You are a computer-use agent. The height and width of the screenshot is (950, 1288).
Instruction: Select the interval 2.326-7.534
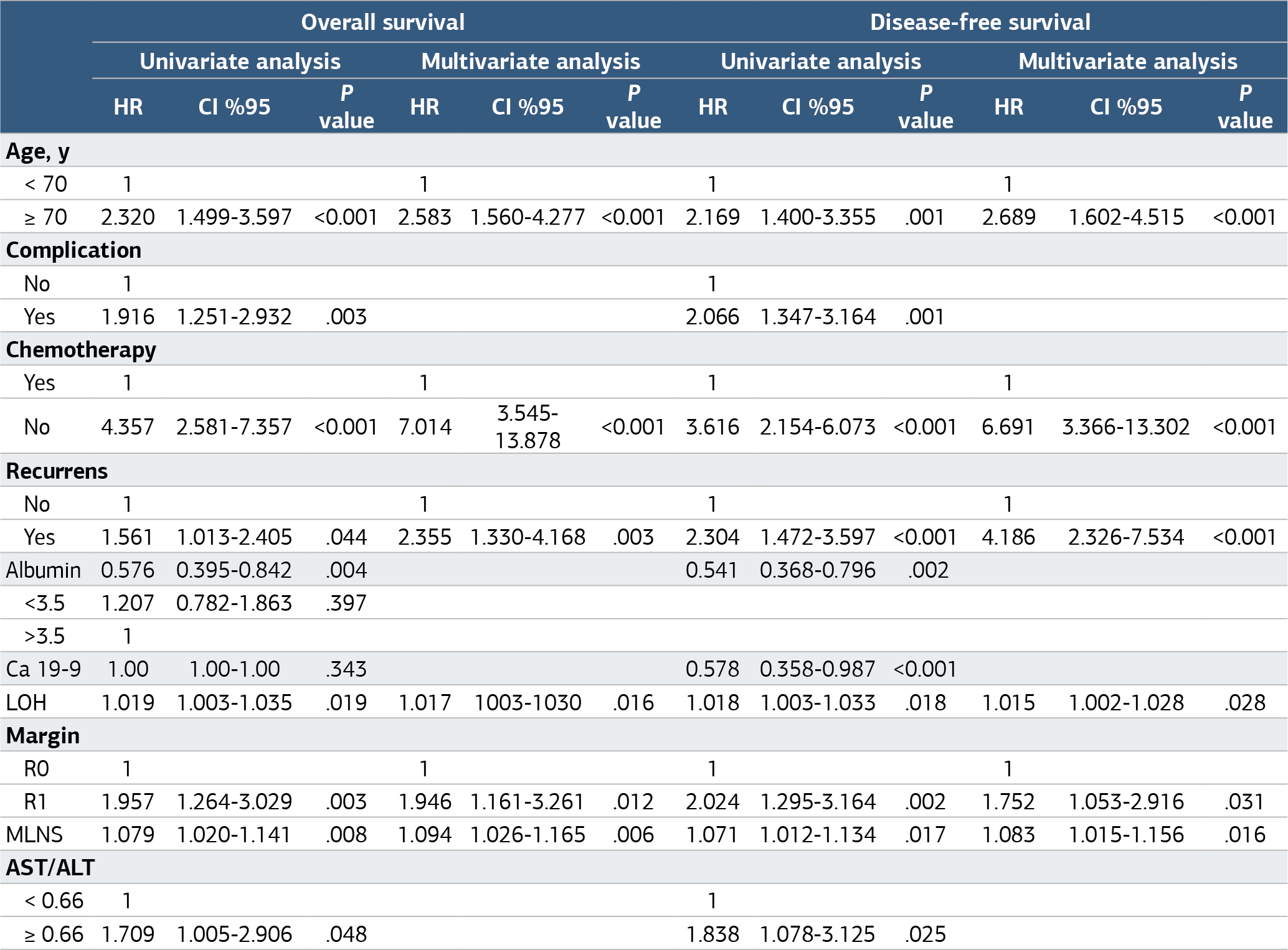1126,537
